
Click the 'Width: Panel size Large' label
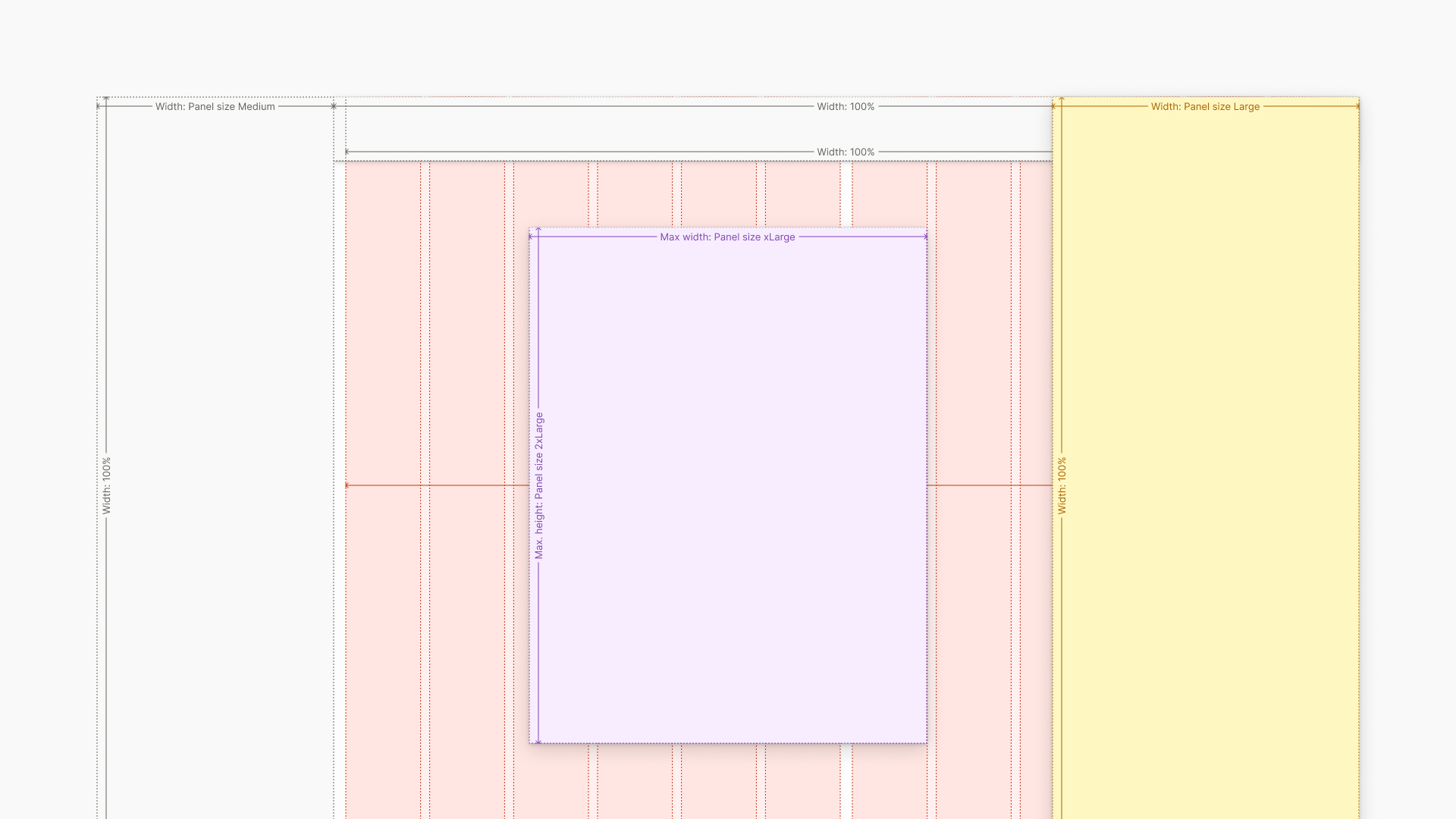1205,107
